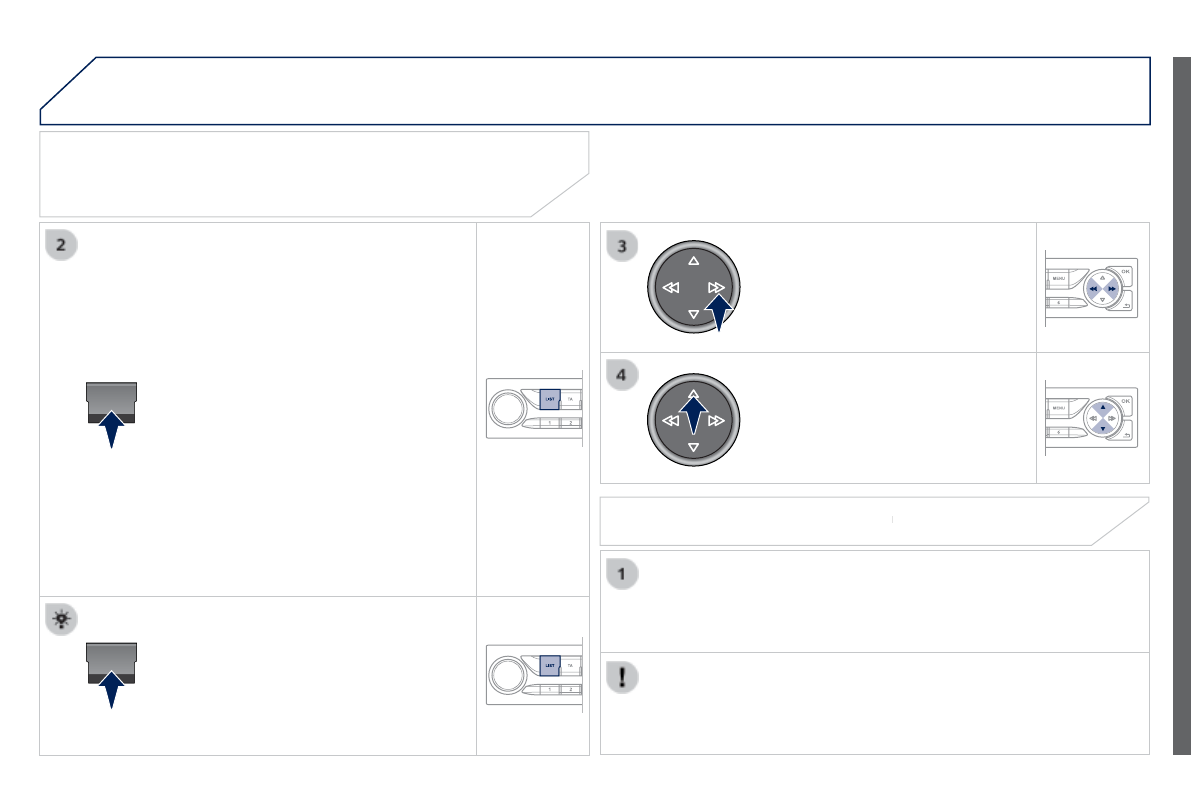Viewport: 1191px width, 794px height.
Task: Click the round knob in step 2's diagram
Action: coord(507,406)
